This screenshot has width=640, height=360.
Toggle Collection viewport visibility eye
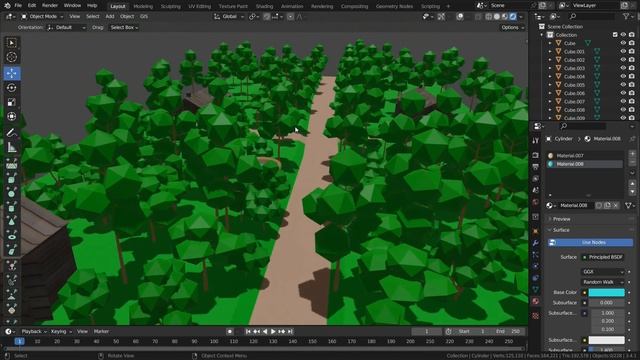(x=623, y=35)
